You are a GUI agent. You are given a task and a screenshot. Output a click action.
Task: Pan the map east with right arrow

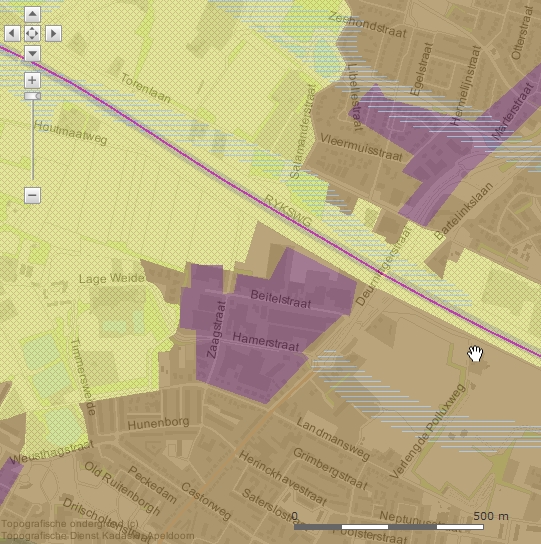(53, 33)
